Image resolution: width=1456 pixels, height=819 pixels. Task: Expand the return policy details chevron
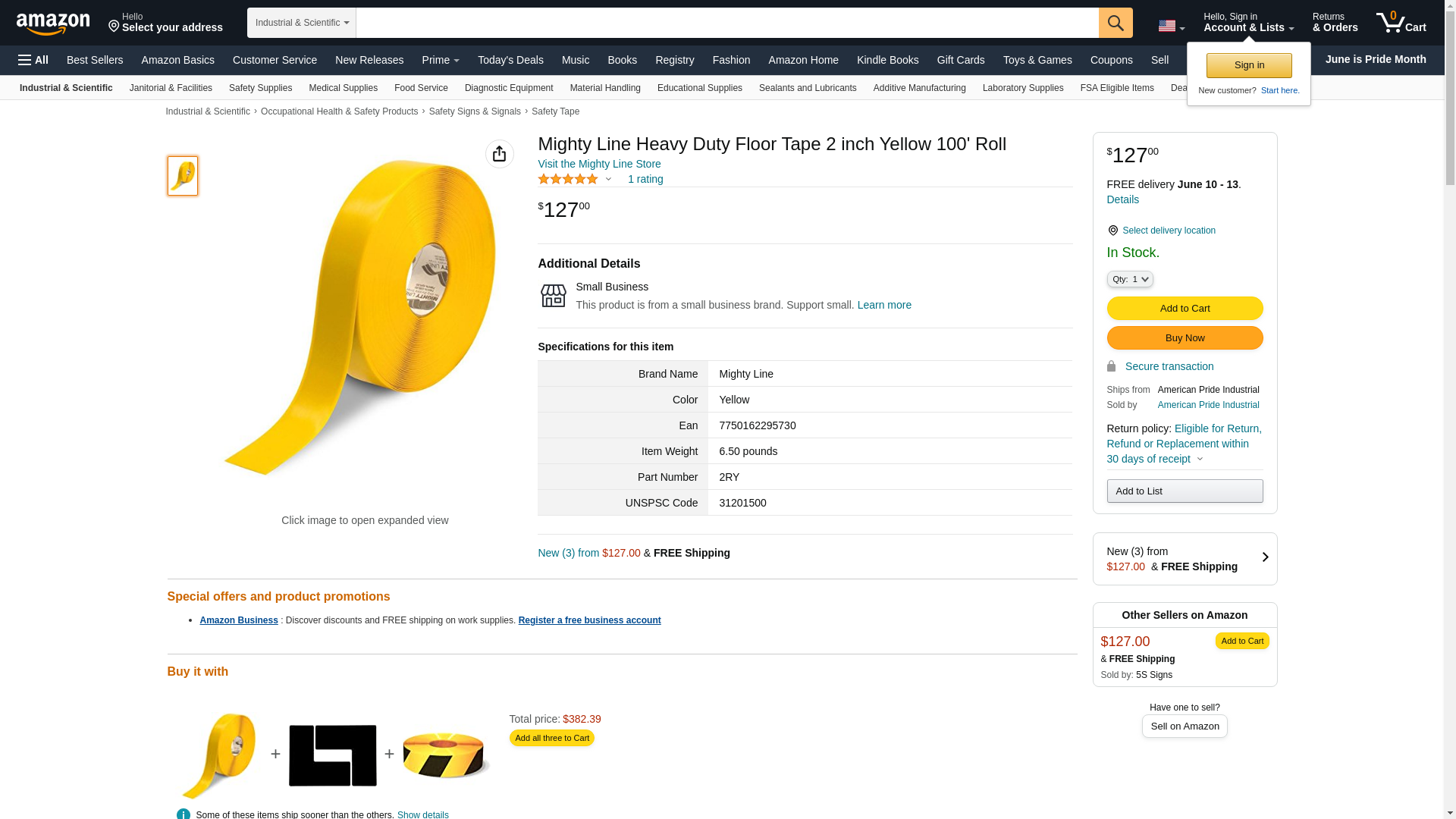point(1200,460)
